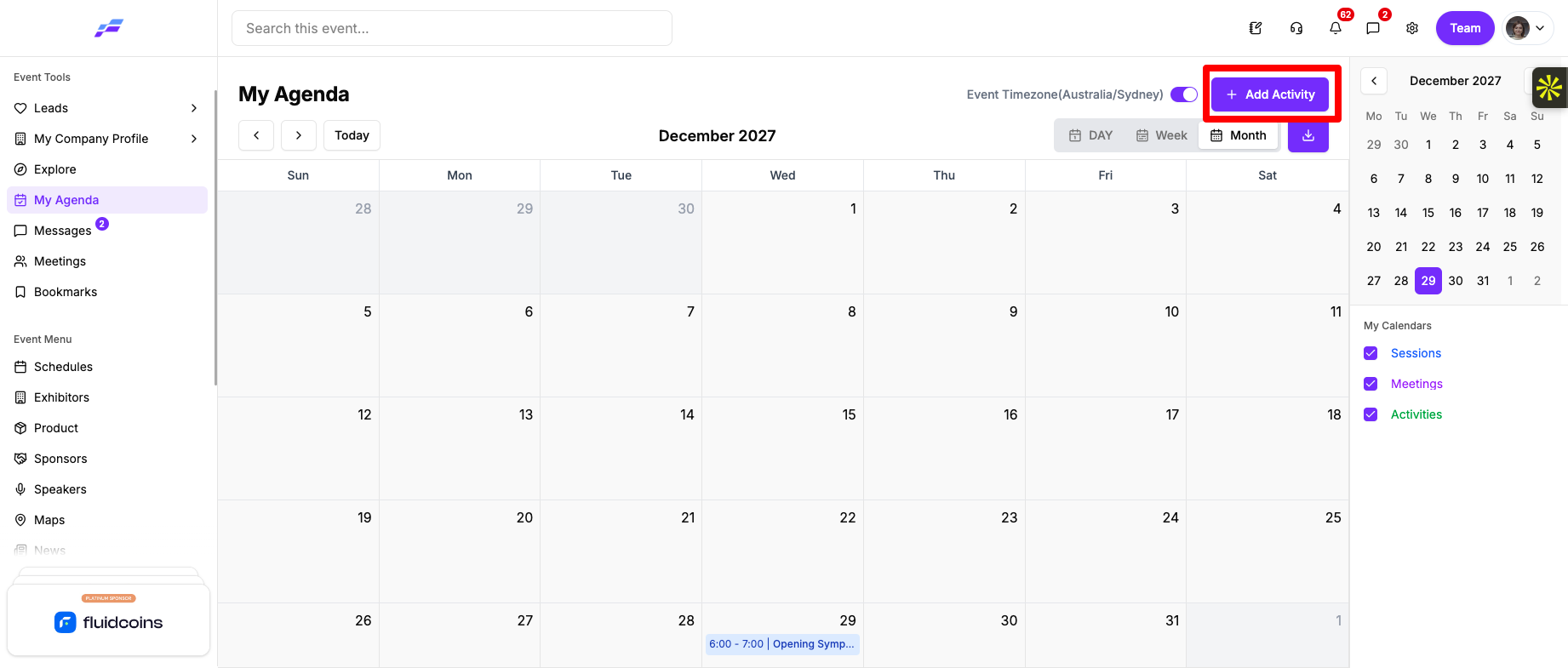
Task: Open the Opening Symposium event on the 29th
Action: click(782, 644)
